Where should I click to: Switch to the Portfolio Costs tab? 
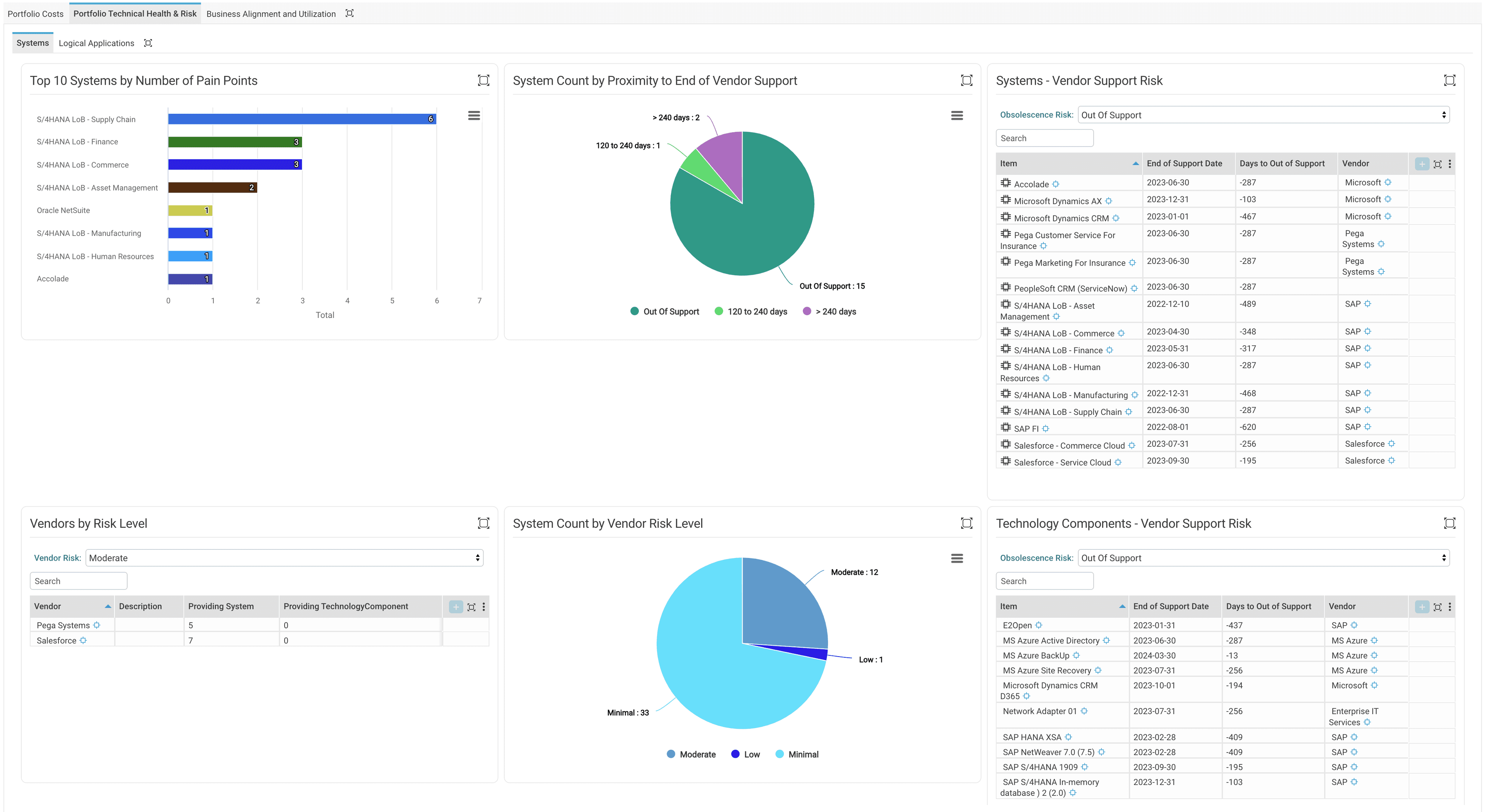pos(36,14)
